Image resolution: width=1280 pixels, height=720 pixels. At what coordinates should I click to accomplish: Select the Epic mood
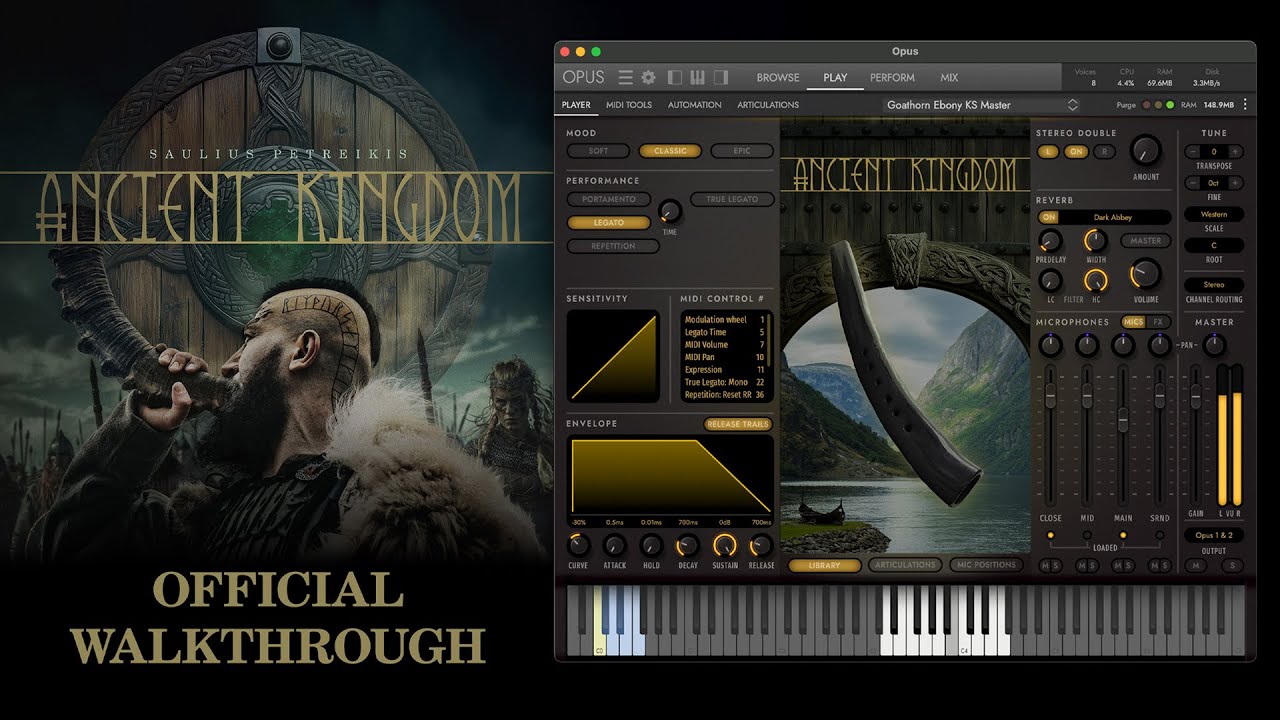coord(742,151)
